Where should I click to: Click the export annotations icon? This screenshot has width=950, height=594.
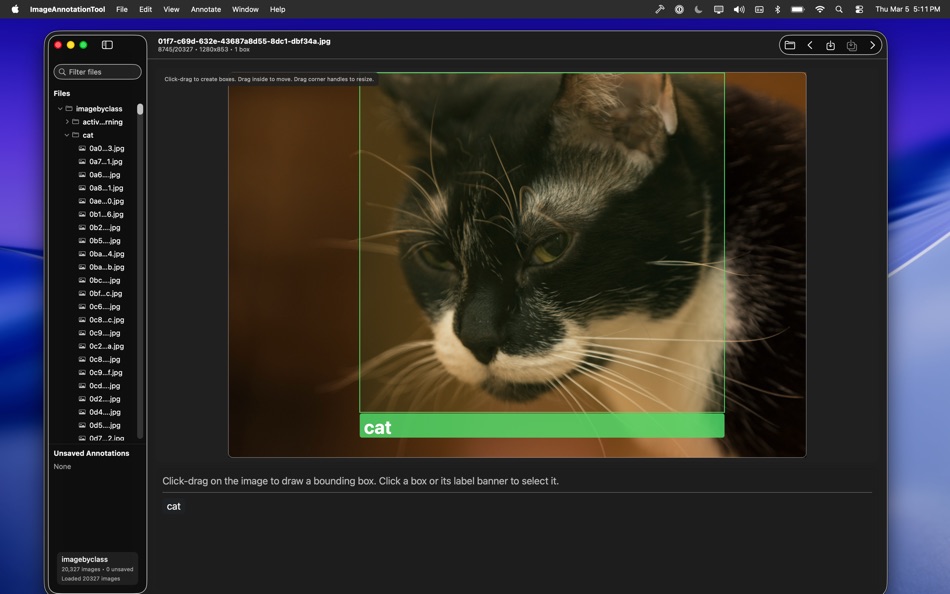click(829, 45)
